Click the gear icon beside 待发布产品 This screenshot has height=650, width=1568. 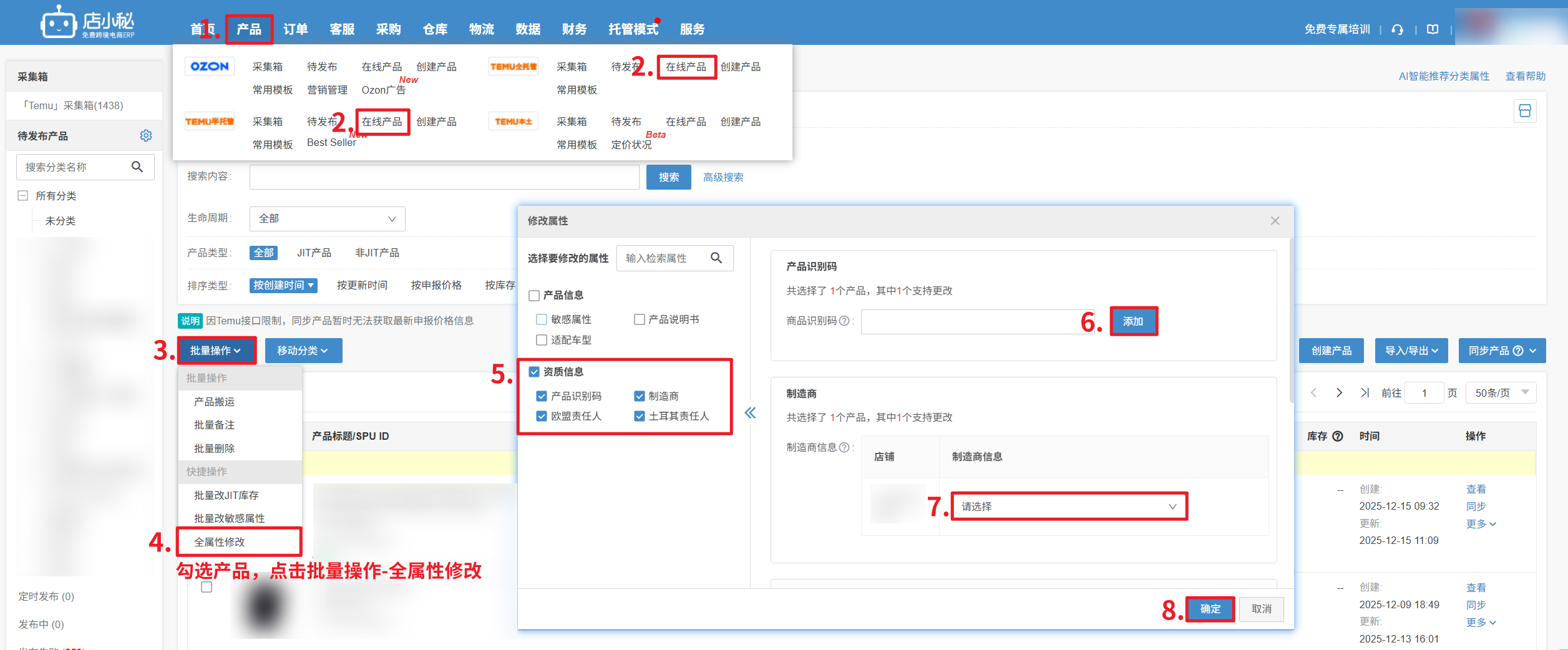click(x=146, y=136)
